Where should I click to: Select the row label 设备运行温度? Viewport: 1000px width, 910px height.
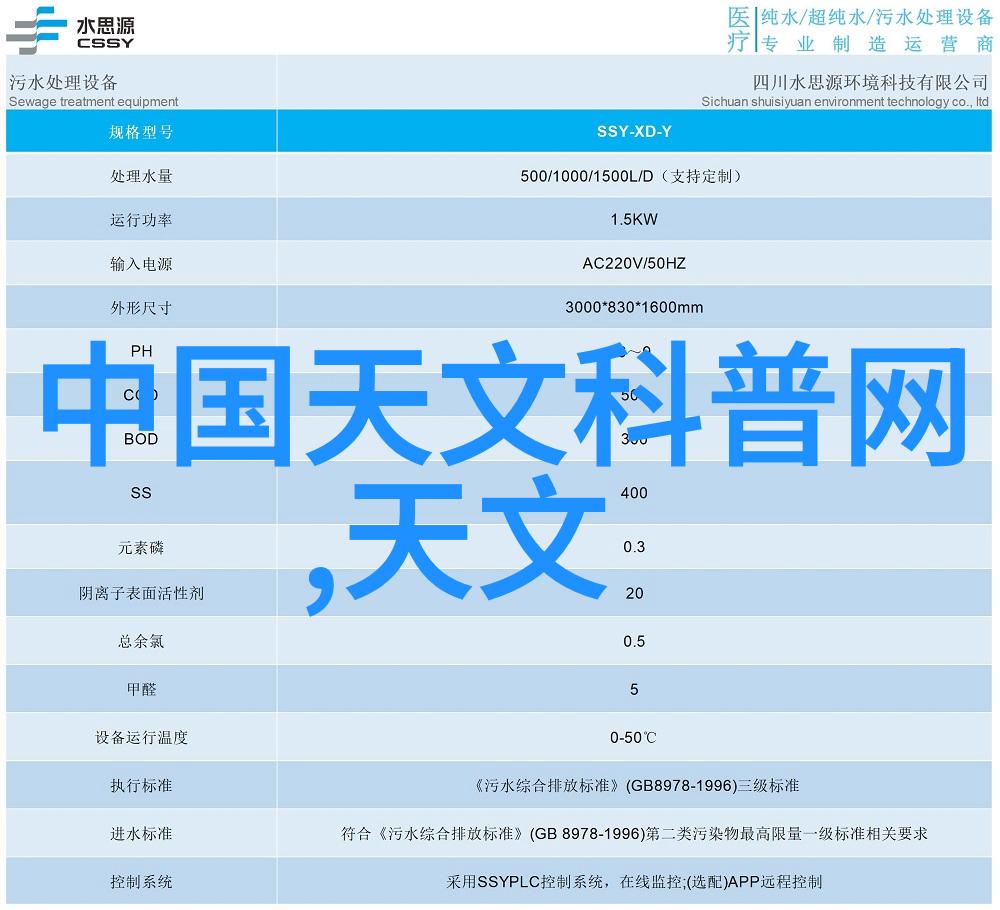(141, 738)
